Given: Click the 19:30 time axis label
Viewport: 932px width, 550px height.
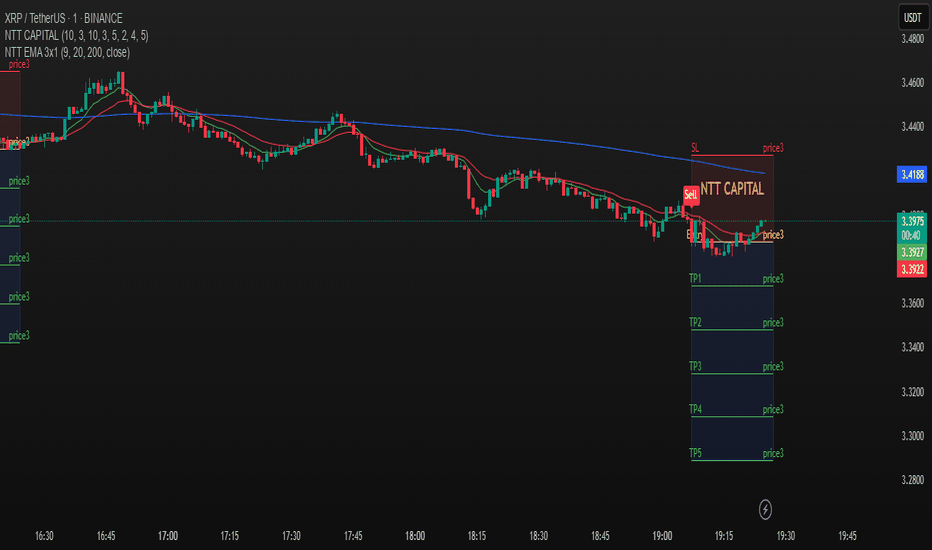Looking at the screenshot, I should 786,536.
